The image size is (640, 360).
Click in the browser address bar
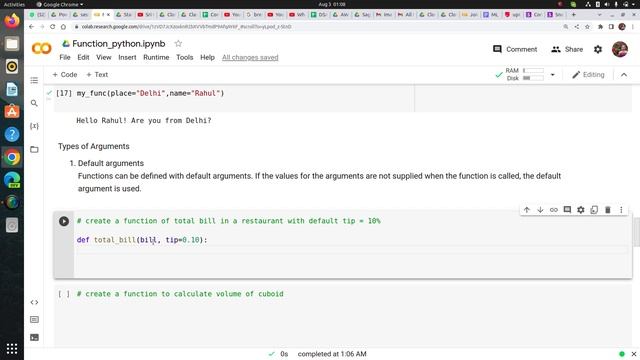tap(318, 27)
